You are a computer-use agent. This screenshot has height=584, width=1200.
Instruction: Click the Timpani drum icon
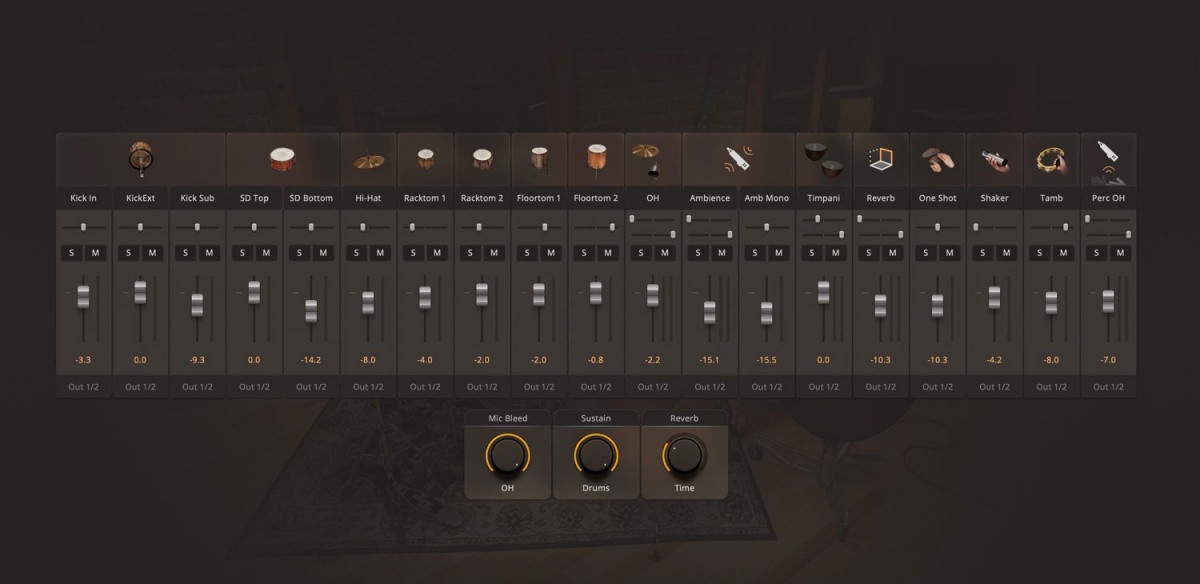pos(823,156)
